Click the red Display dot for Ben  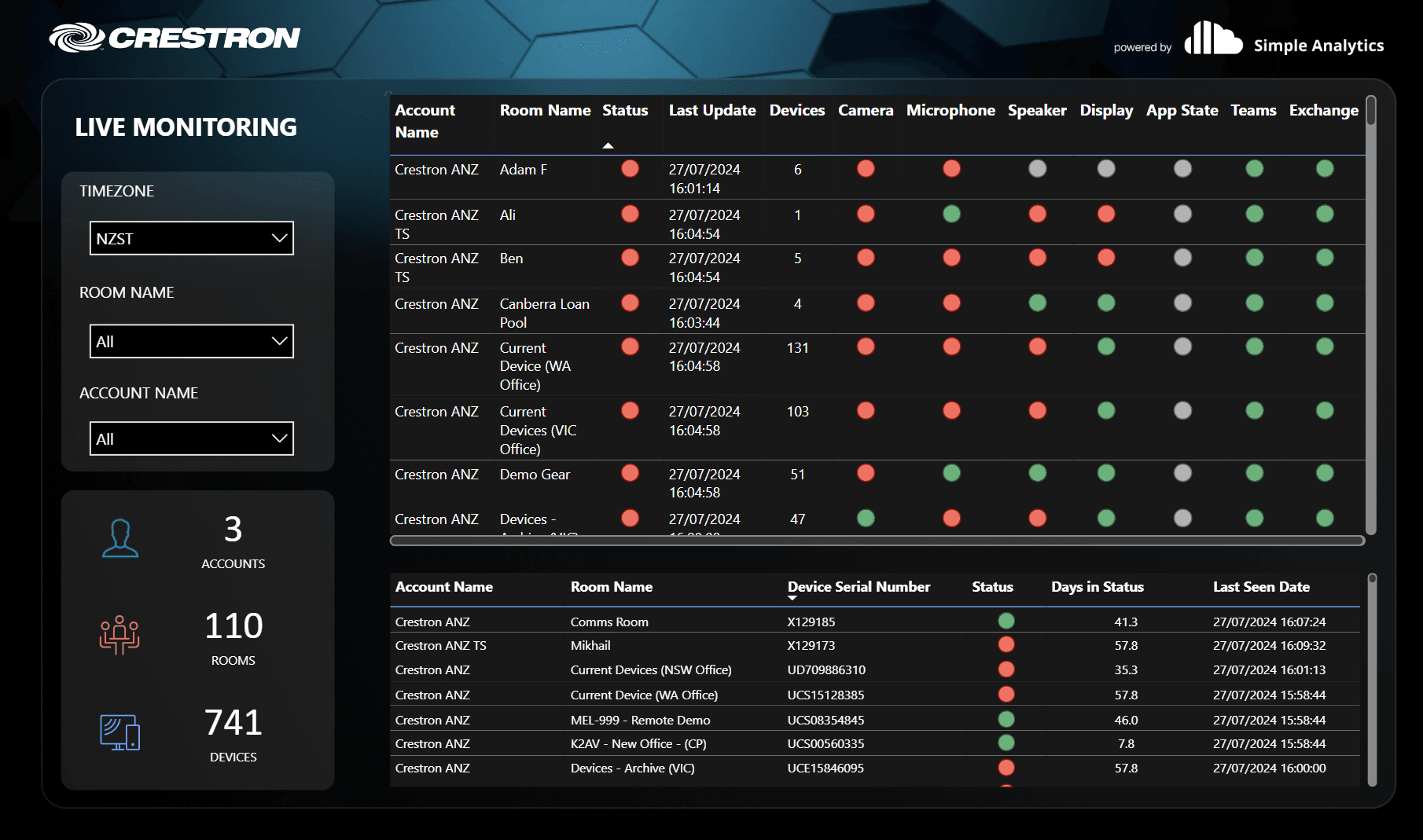coord(1106,257)
